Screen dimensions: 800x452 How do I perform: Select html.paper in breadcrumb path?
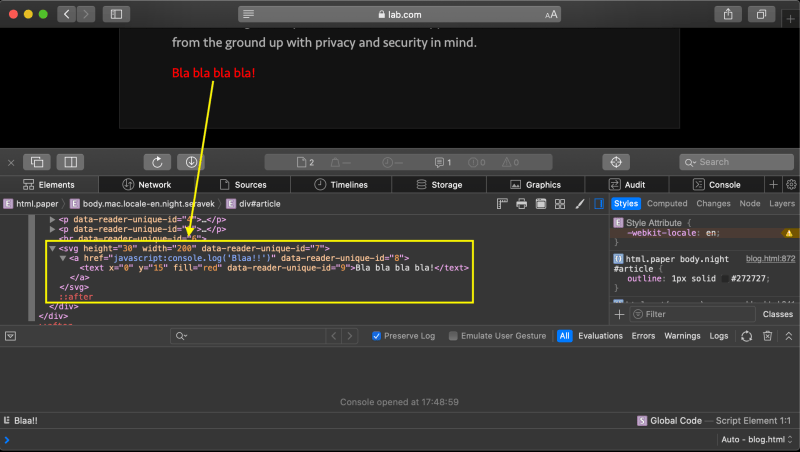click(x=31, y=204)
